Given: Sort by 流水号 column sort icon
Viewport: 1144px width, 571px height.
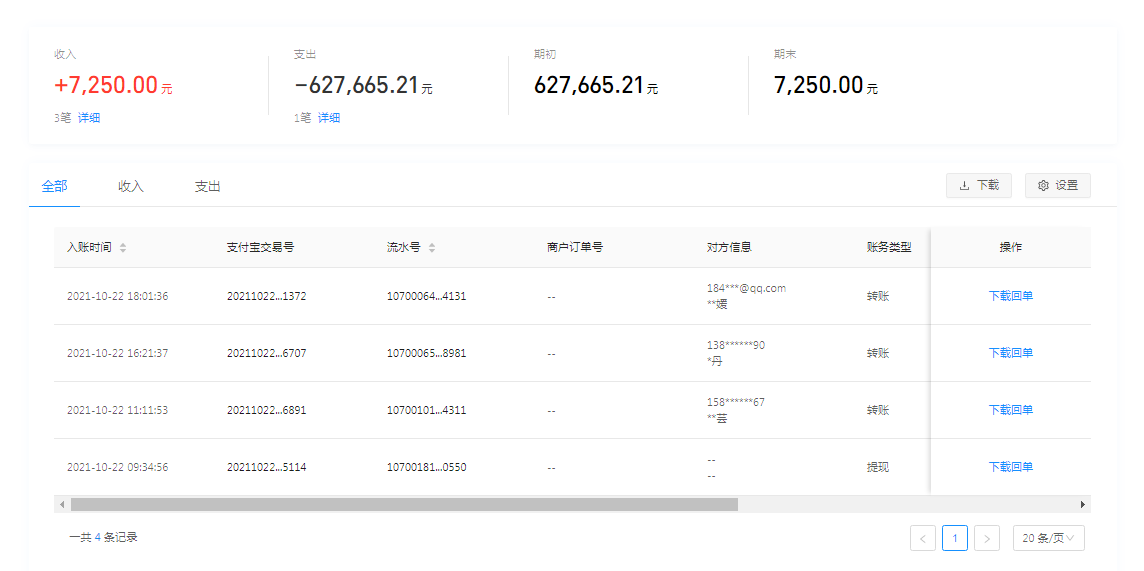Looking at the screenshot, I should [x=432, y=247].
